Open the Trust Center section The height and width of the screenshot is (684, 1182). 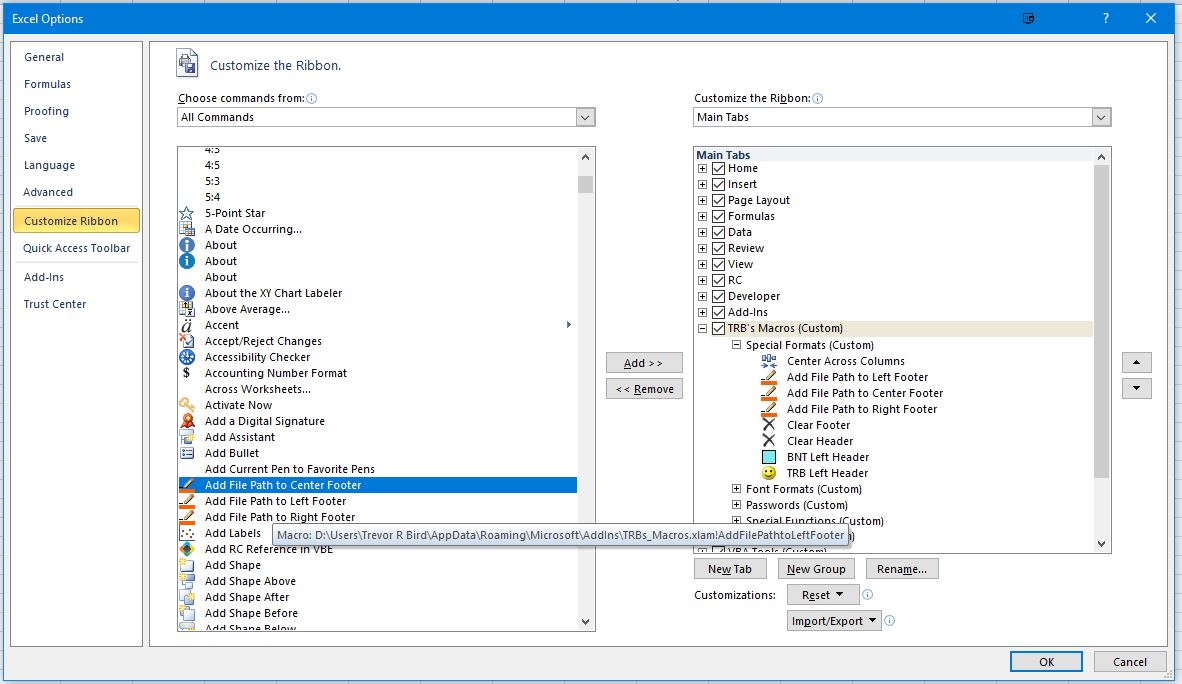55,304
